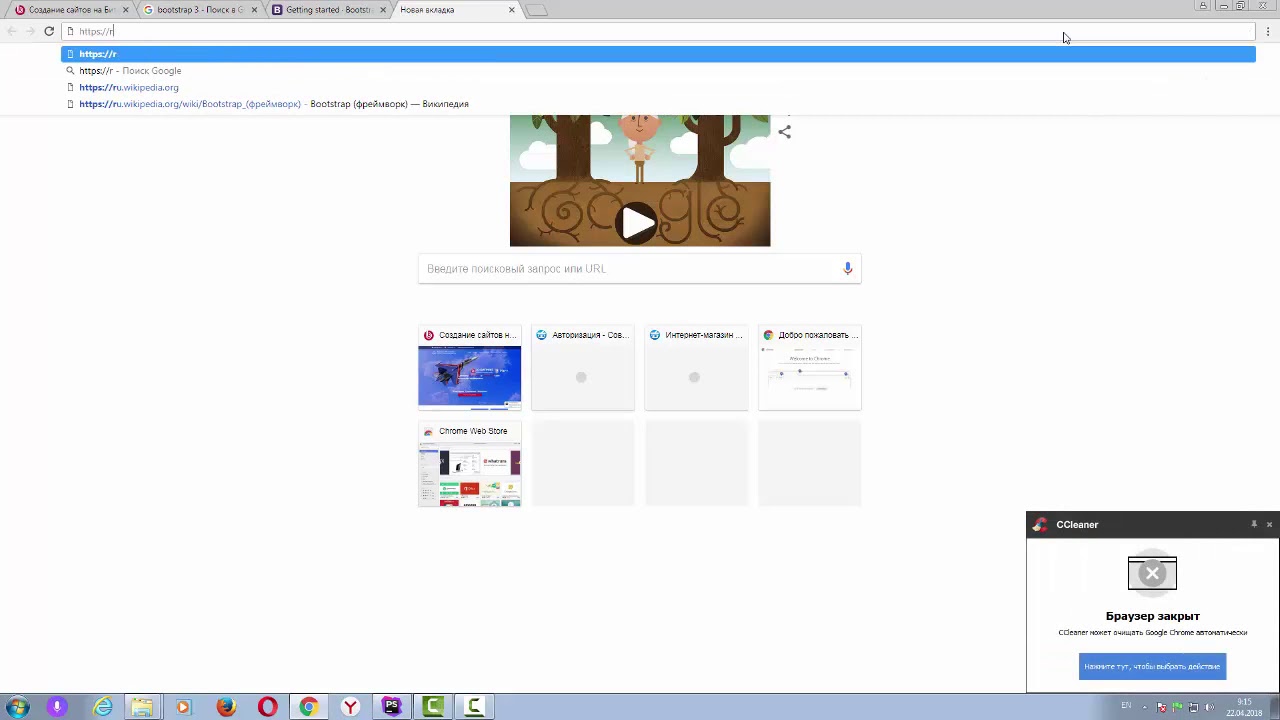Click the Action Center flag tray icon

1161,707
